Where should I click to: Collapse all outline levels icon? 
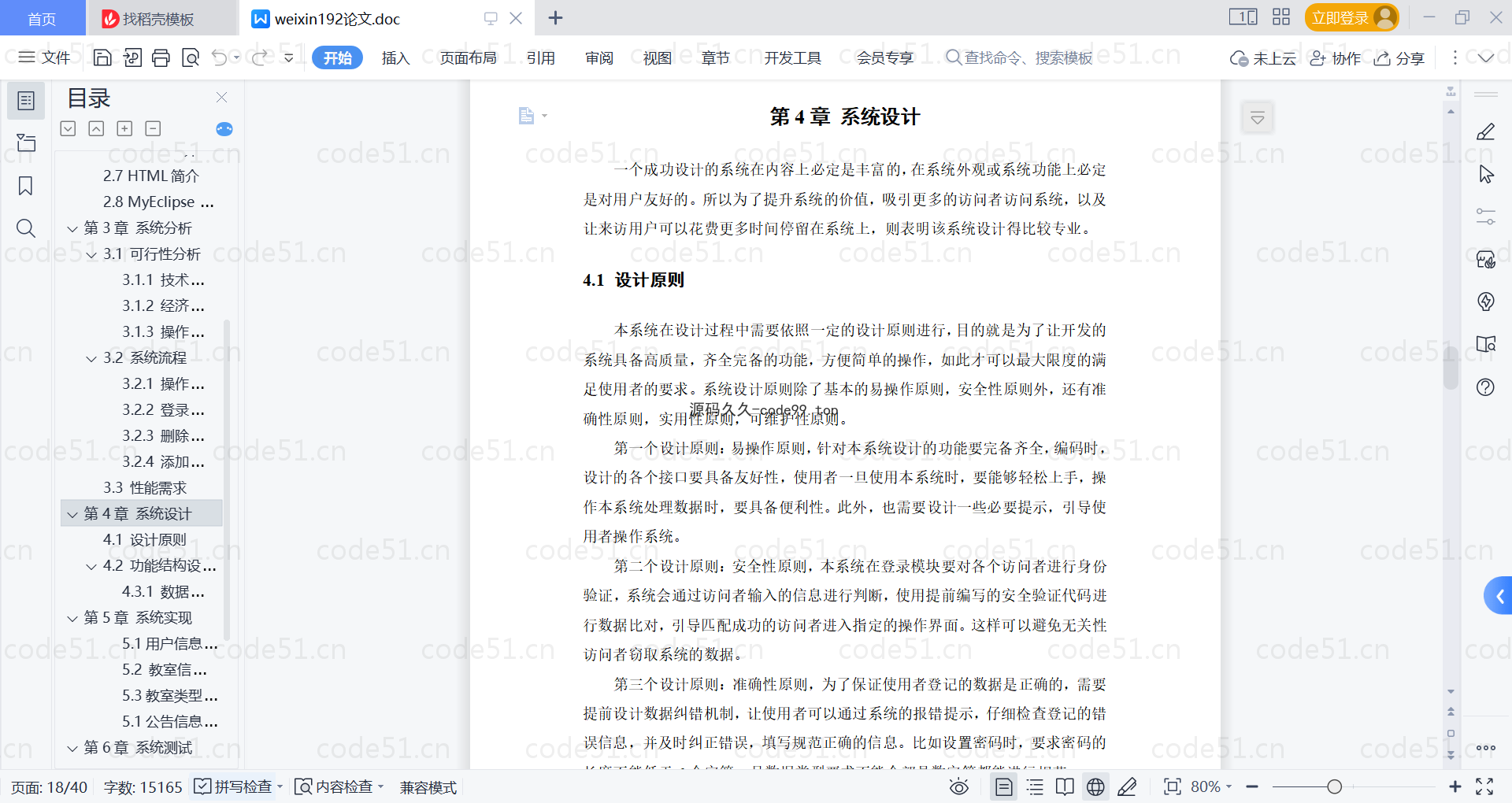(96, 128)
